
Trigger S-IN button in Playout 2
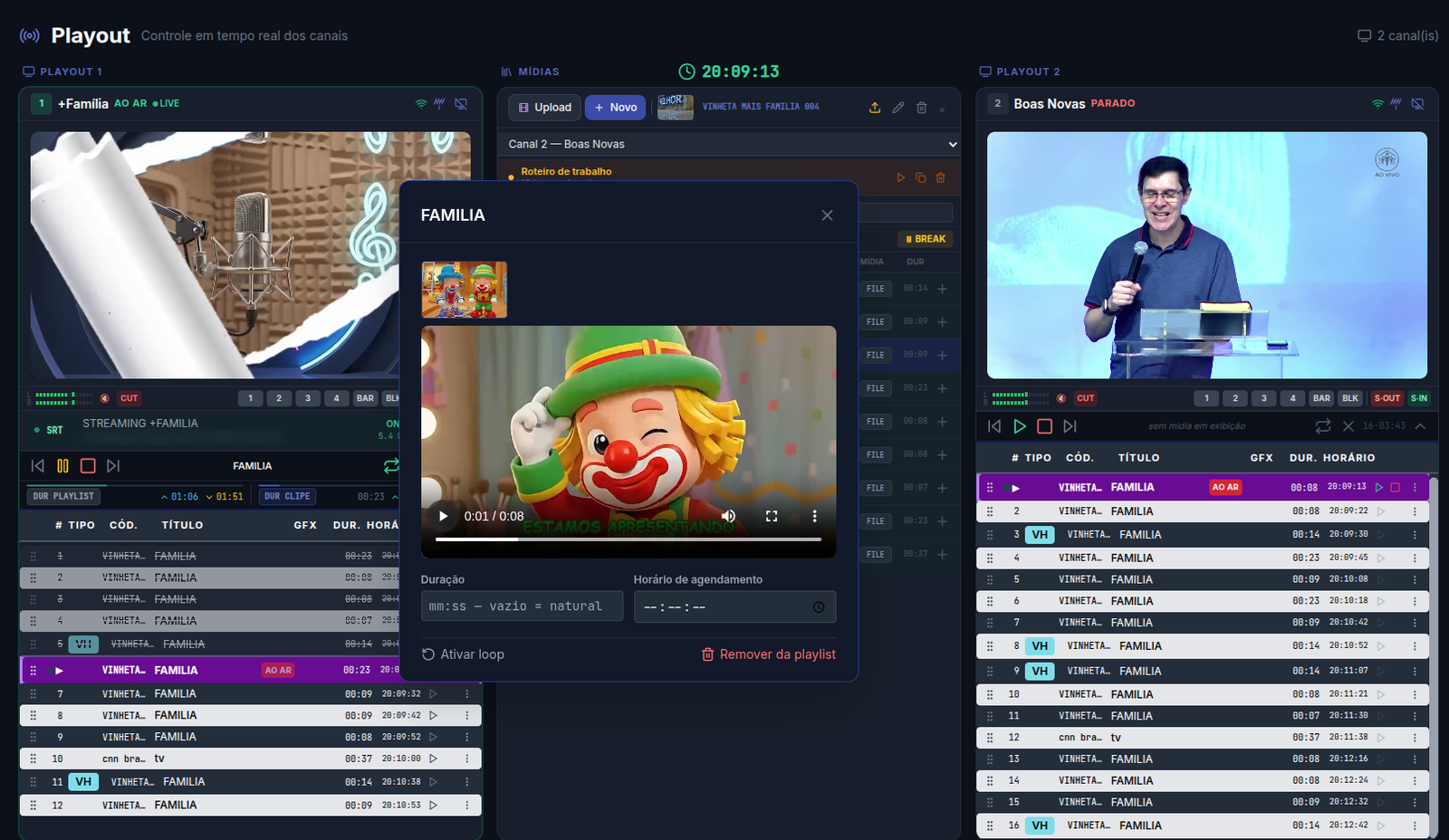tap(1419, 398)
